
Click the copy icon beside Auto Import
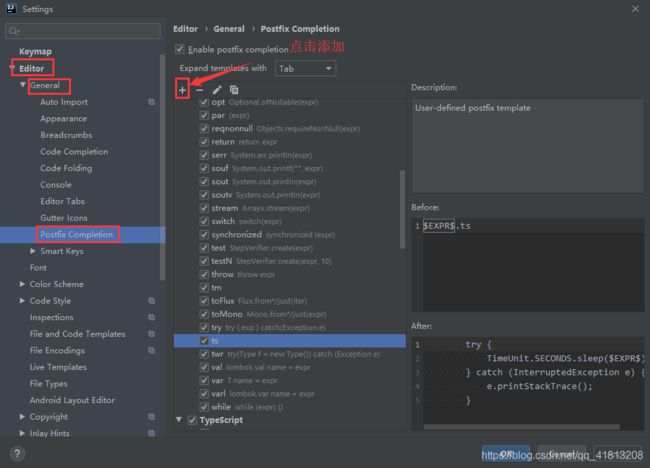[x=152, y=102]
